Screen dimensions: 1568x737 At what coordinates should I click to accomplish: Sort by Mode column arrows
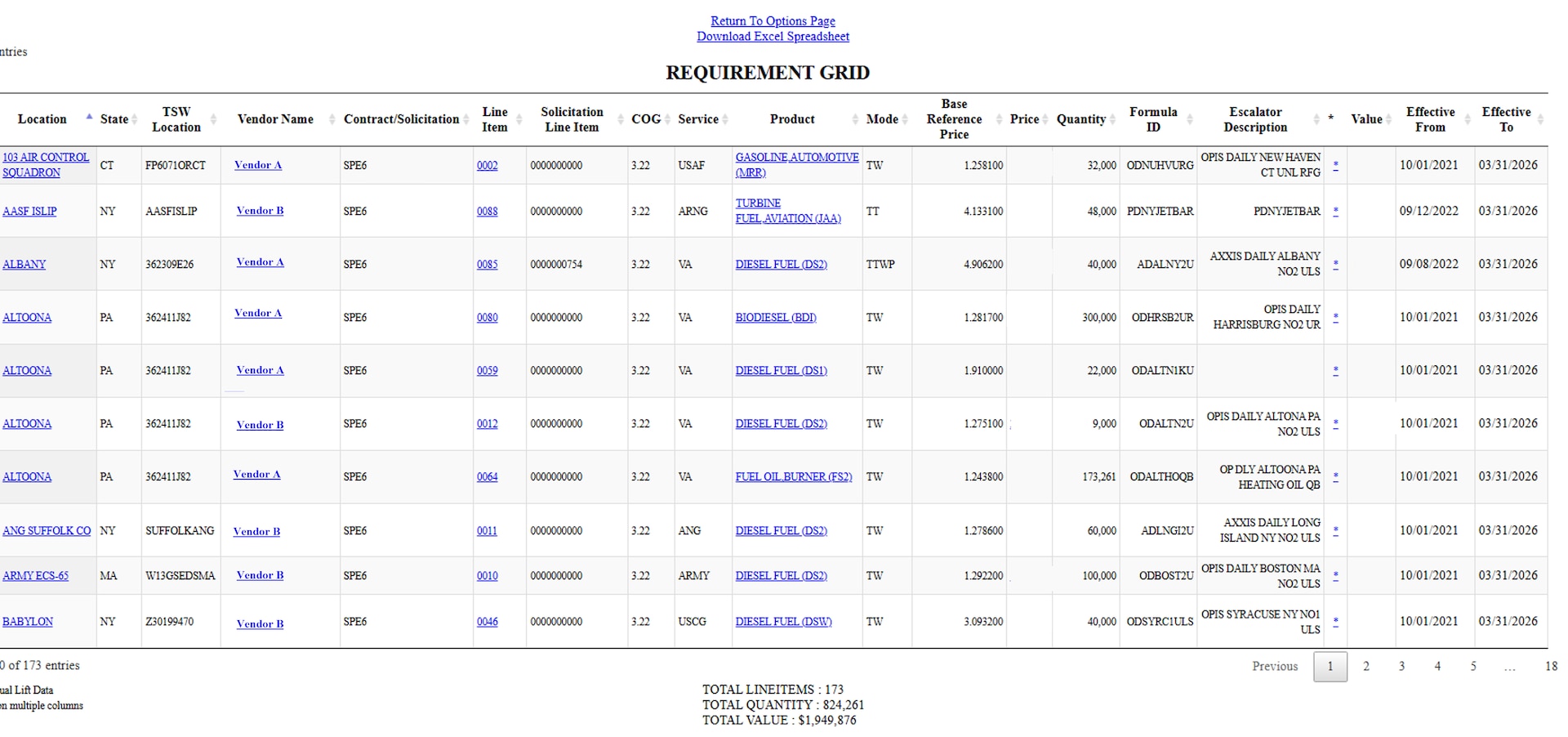pyautogui.click(x=905, y=119)
